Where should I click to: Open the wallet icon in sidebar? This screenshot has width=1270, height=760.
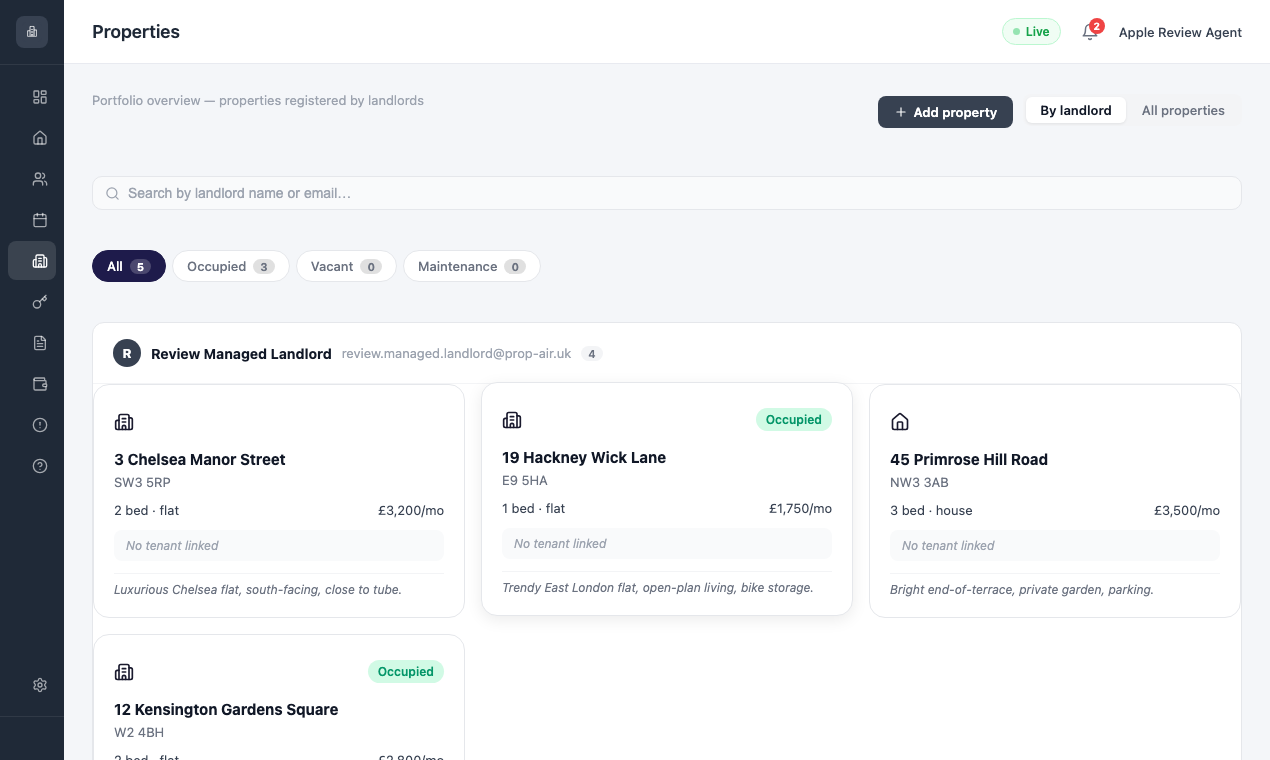tap(40, 384)
